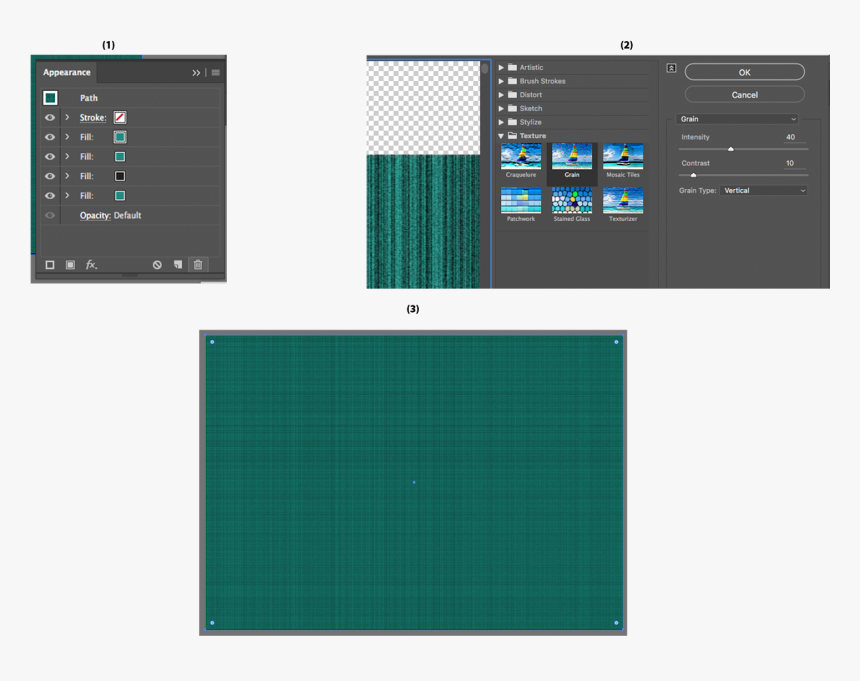This screenshot has width=860, height=681.
Task: Collapse the filter gallery thumbnails pane
Action: 671,68
